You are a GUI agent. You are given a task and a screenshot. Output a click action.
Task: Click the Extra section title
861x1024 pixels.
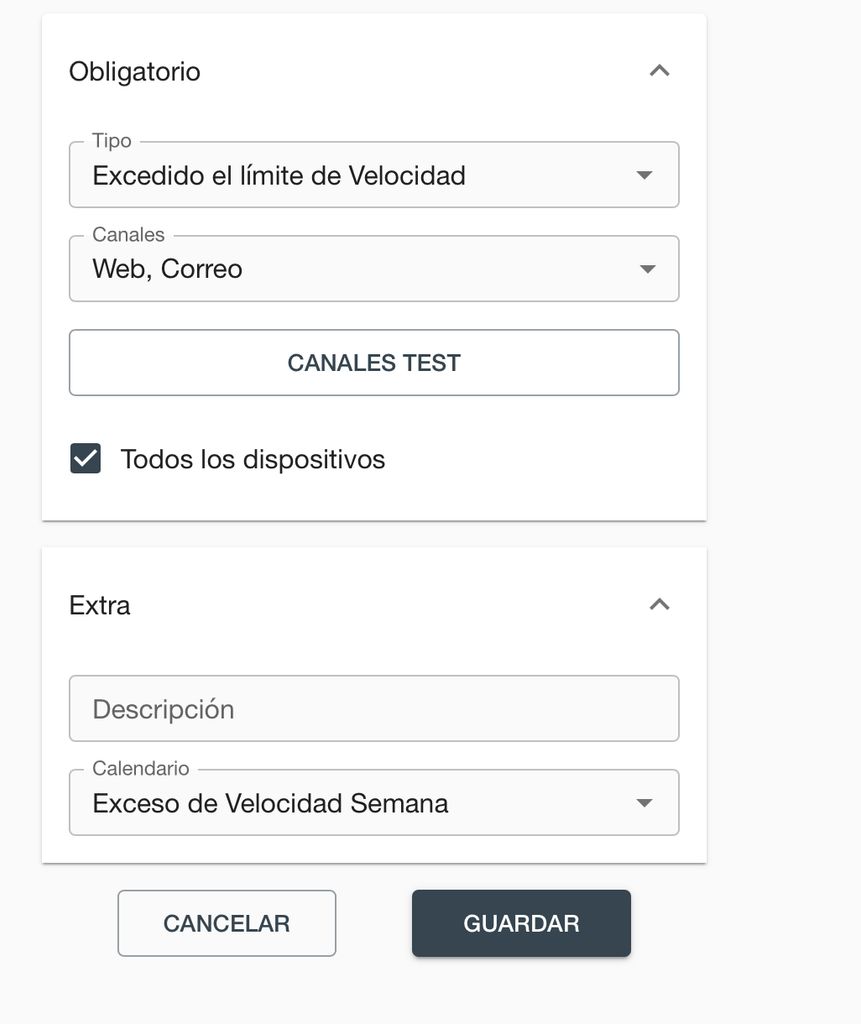[x=100, y=605]
